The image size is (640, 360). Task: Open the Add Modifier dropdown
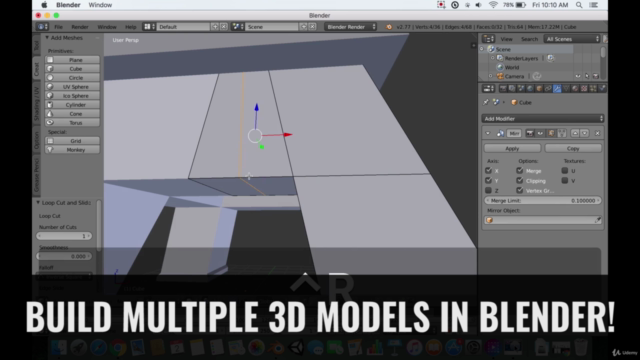(542, 119)
